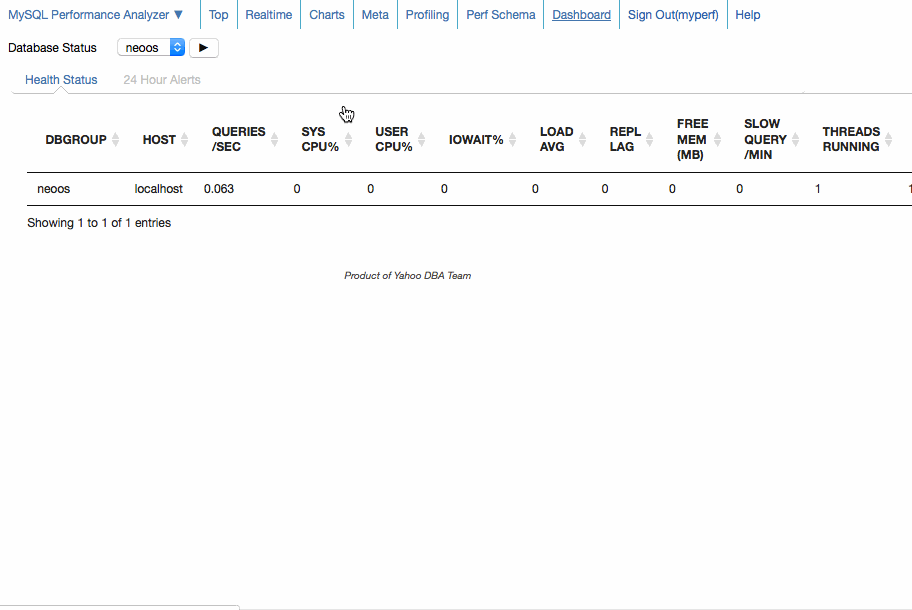Sort by SYS CPU% column arrows

(348, 139)
